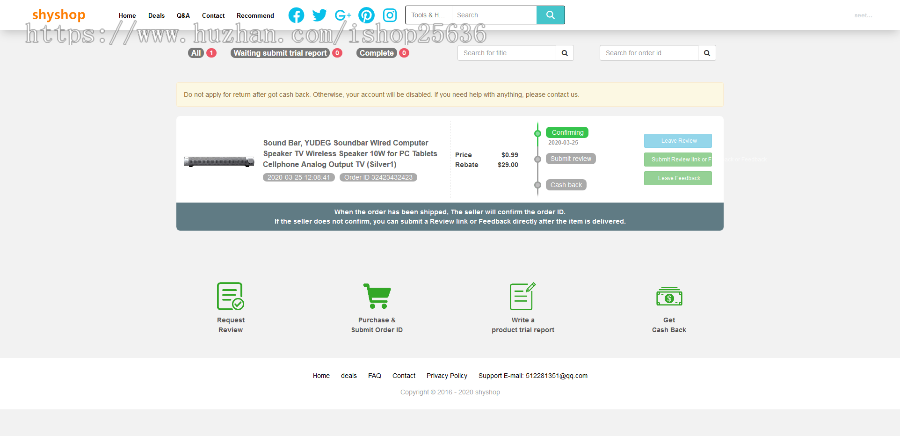The width and height of the screenshot is (900, 436).
Task: Click the teal header search button
Action: click(x=550, y=15)
